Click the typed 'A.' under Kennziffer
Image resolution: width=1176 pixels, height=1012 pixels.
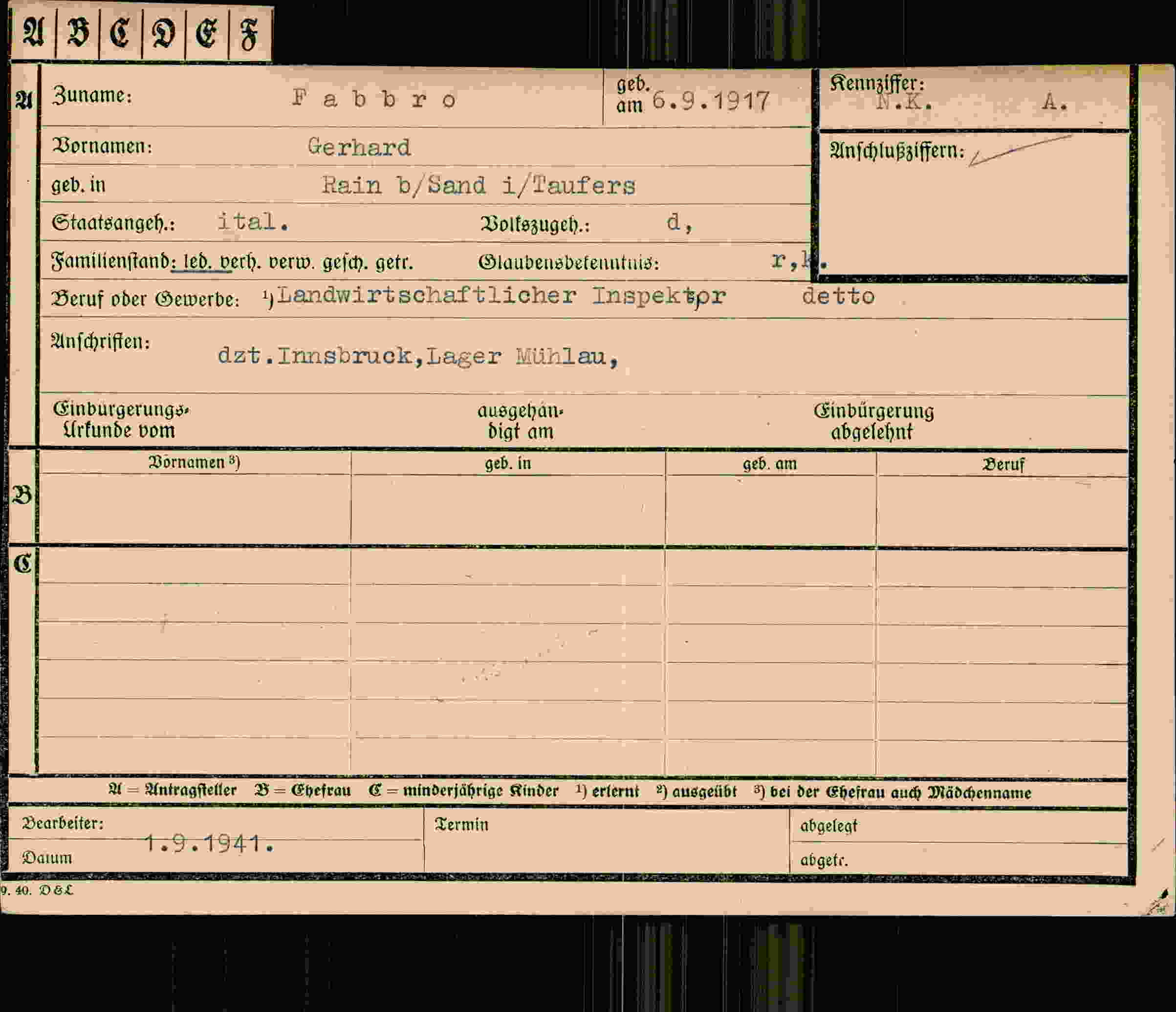tap(1055, 103)
